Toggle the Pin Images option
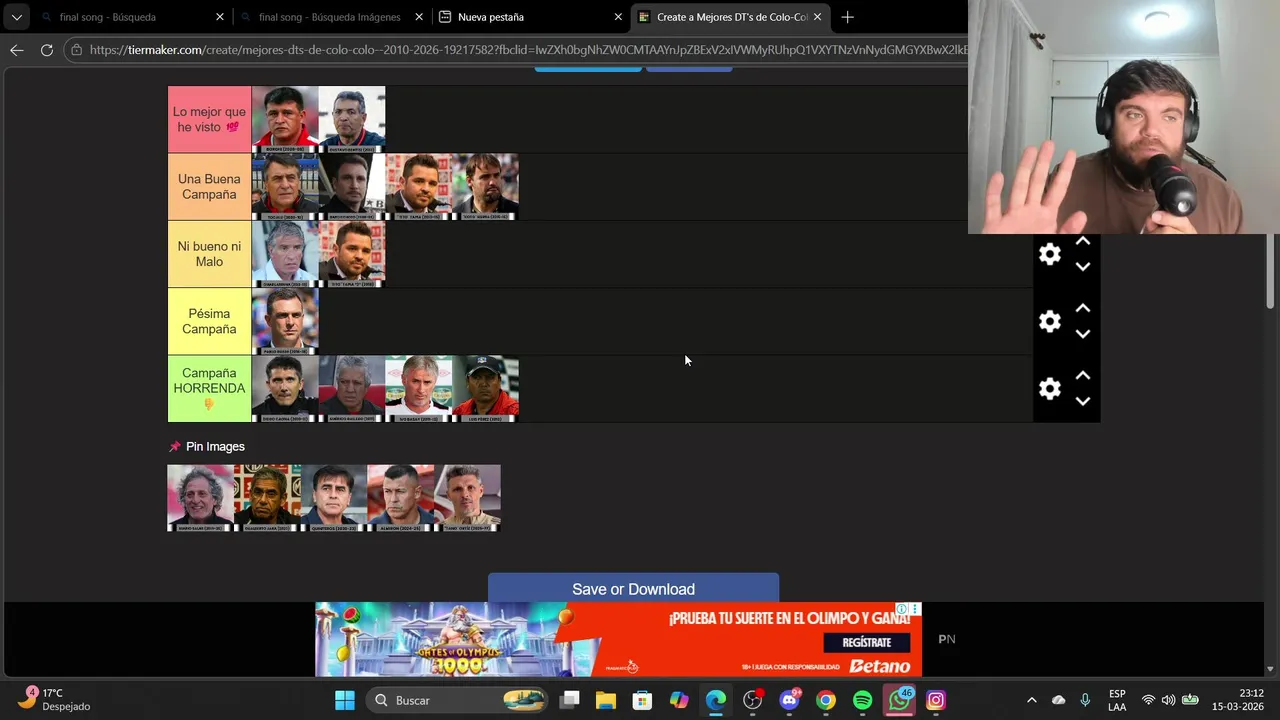1280x720 pixels. tap(207, 446)
